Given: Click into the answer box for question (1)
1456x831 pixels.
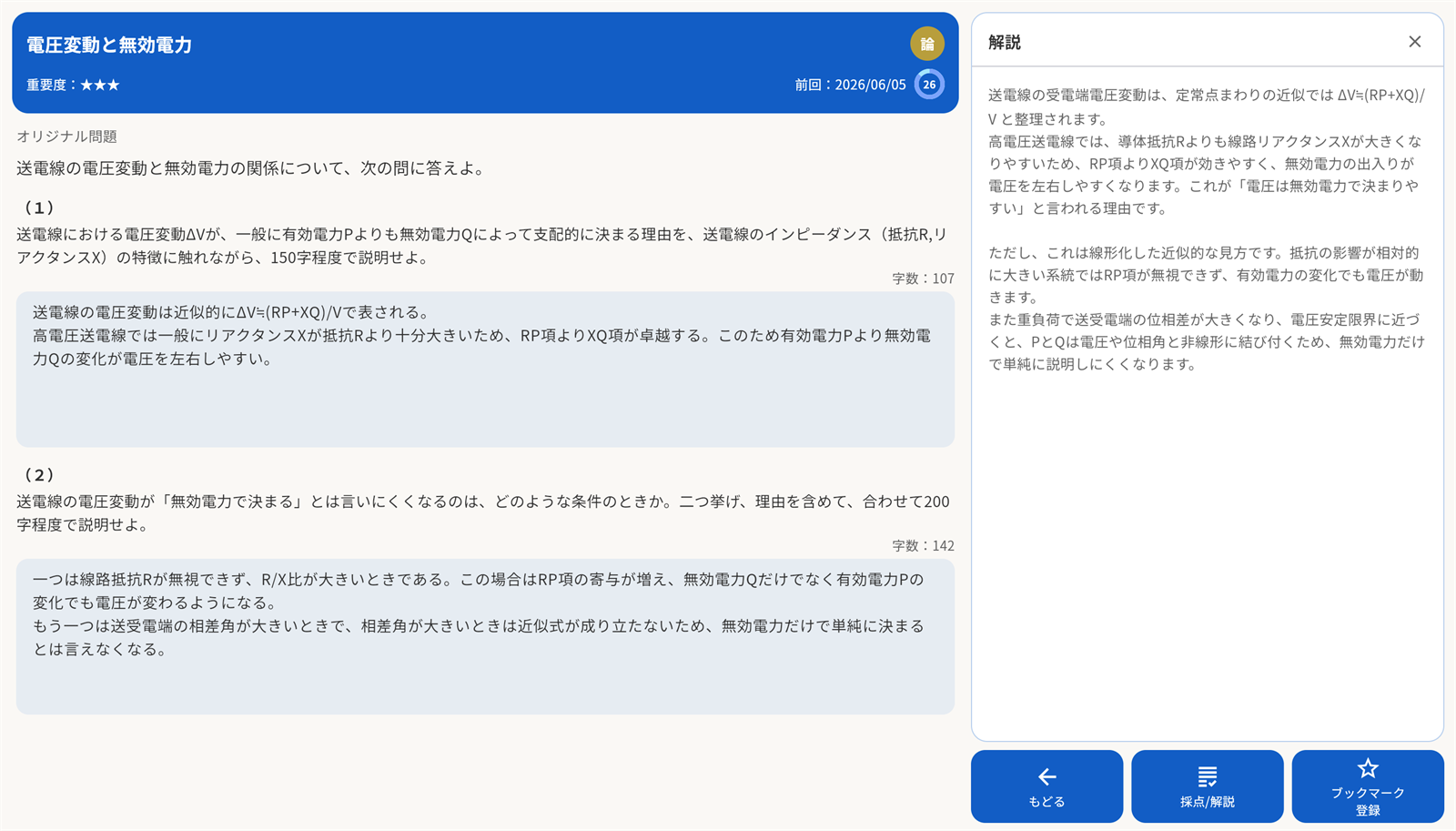Looking at the screenshot, I should pyautogui.click(x=485, y=370).
